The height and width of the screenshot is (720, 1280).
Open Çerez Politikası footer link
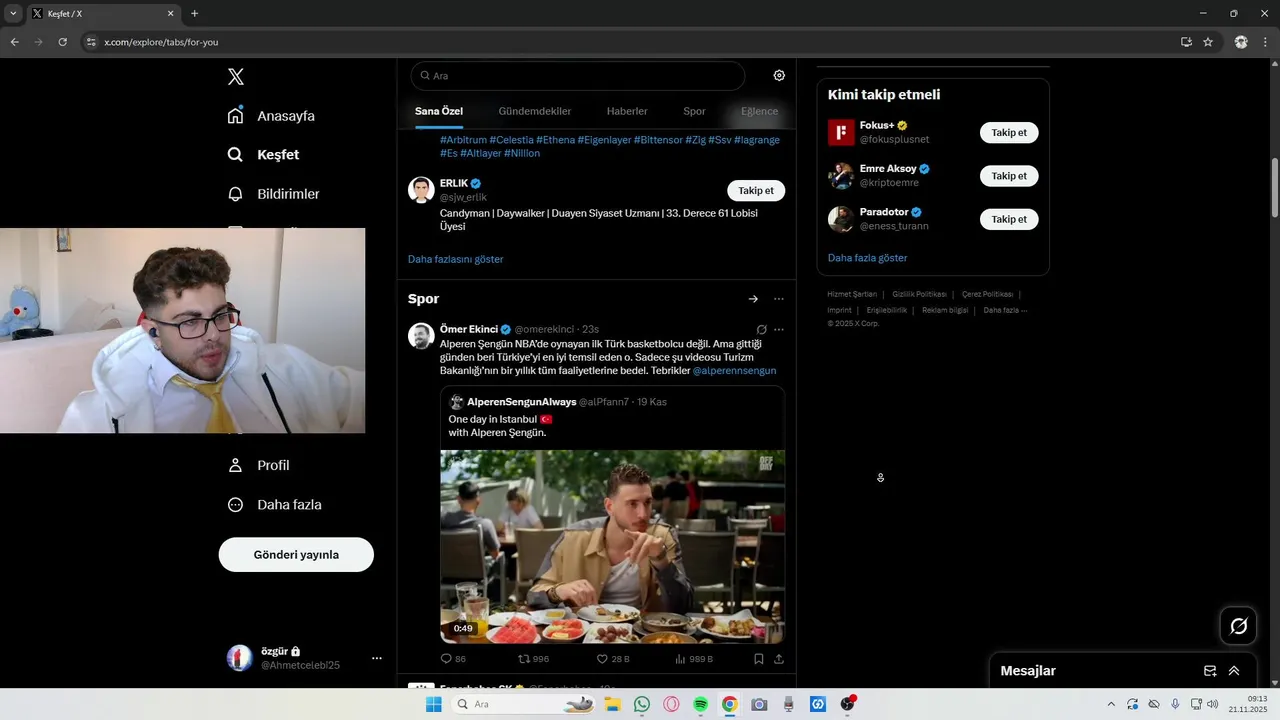[x=988, y=294]
